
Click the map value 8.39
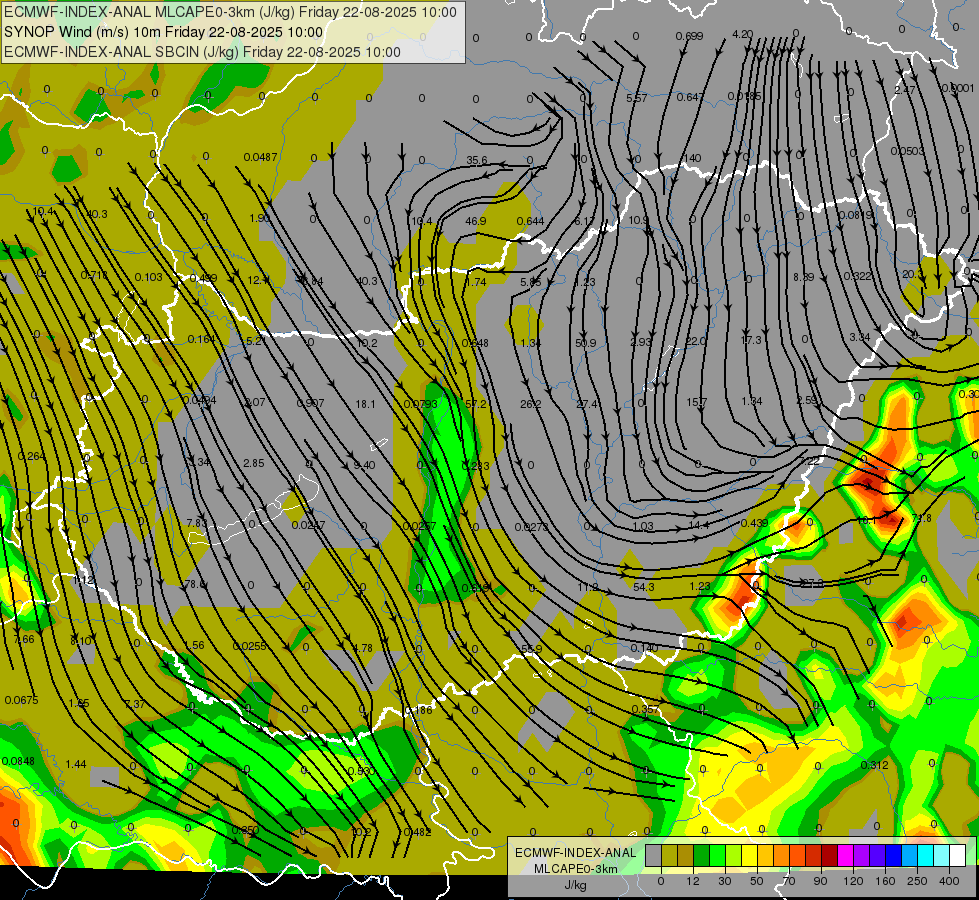coord(804,277)
